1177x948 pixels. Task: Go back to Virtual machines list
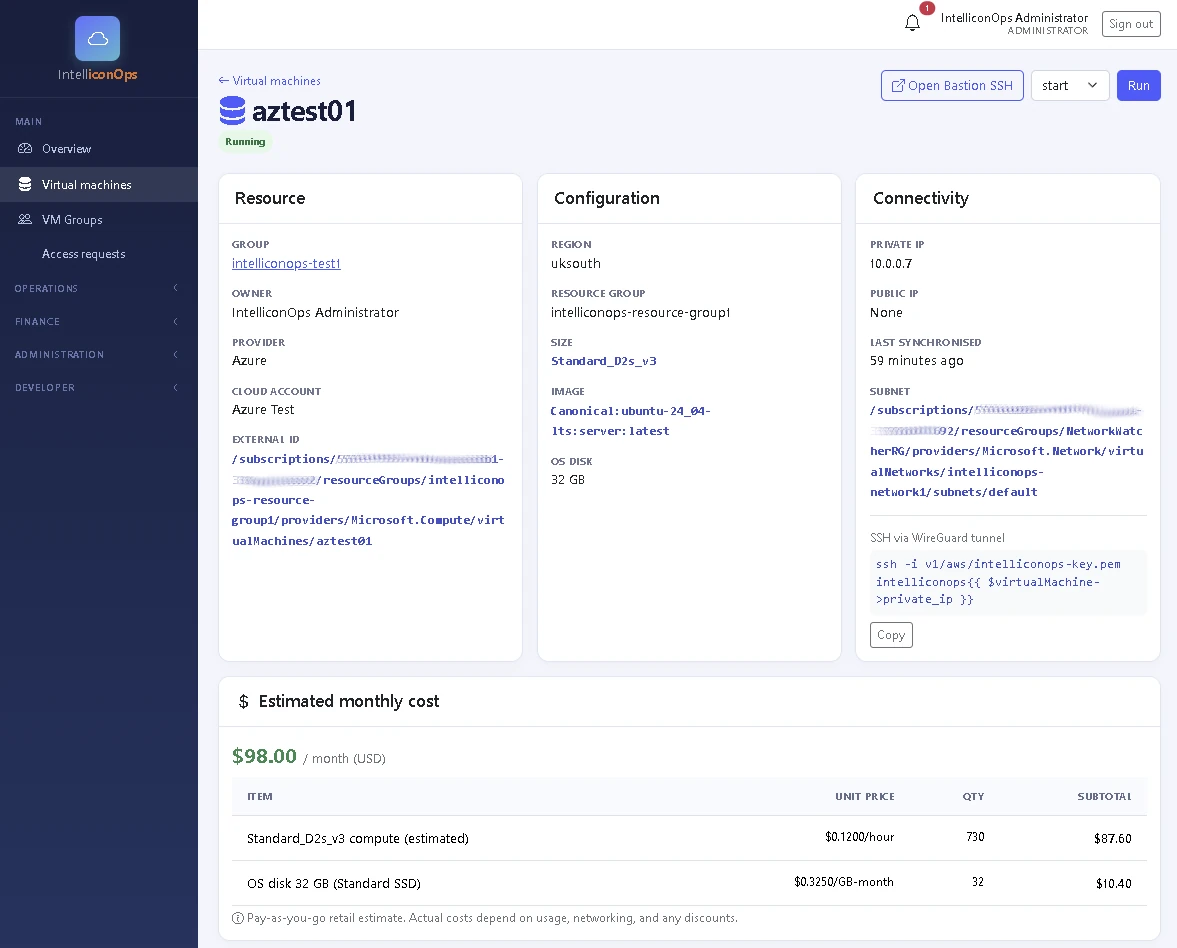[x=269, y=80]
